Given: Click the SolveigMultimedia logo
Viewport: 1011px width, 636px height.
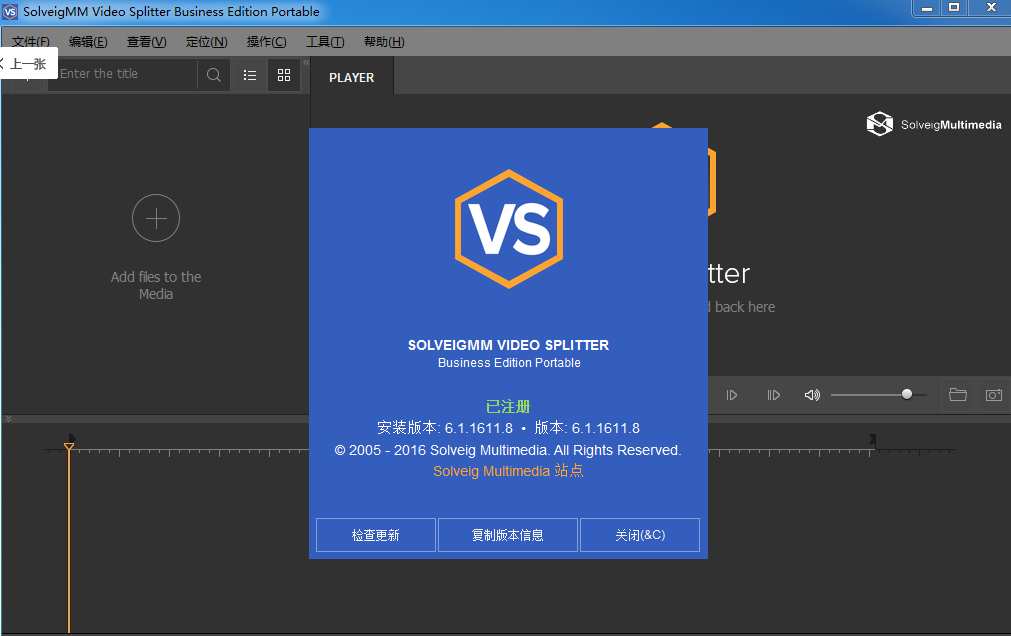Looking at the screenshot, I should coord(934,124).
